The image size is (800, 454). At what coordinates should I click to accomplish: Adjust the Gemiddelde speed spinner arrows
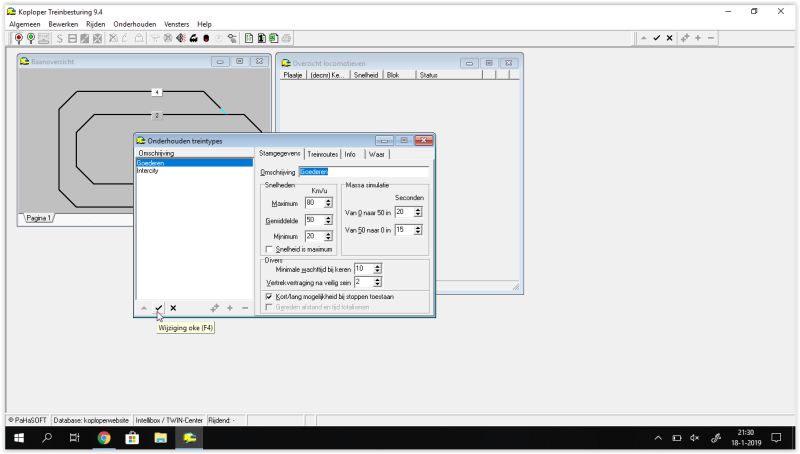[328, 220]
